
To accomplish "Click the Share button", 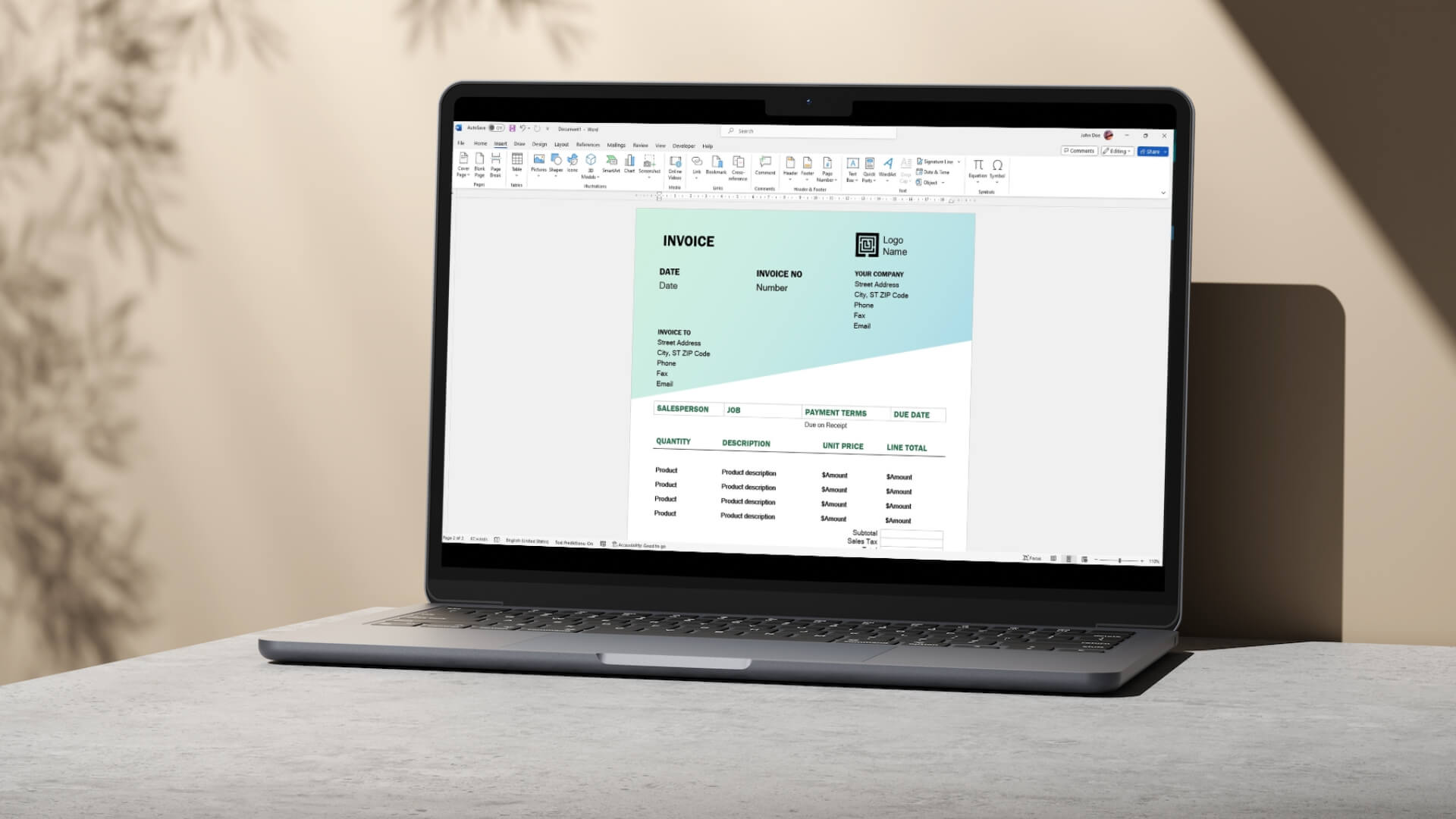I will click(x=1151, y=150).
